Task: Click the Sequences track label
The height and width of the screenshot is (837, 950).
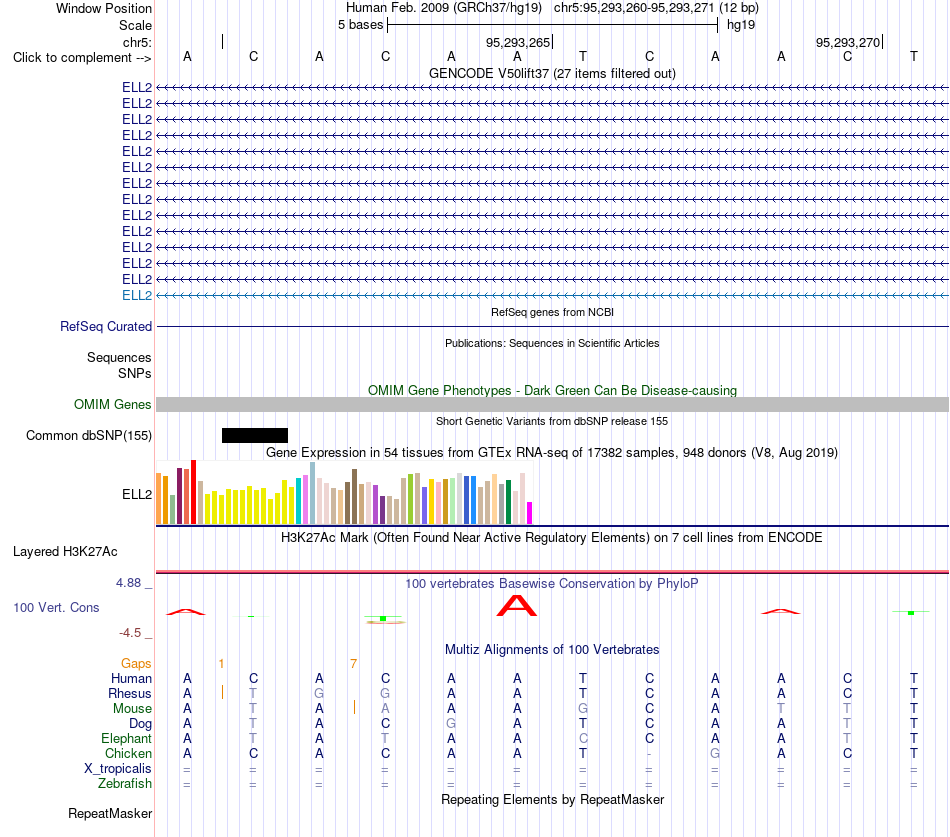Action: 119,358
